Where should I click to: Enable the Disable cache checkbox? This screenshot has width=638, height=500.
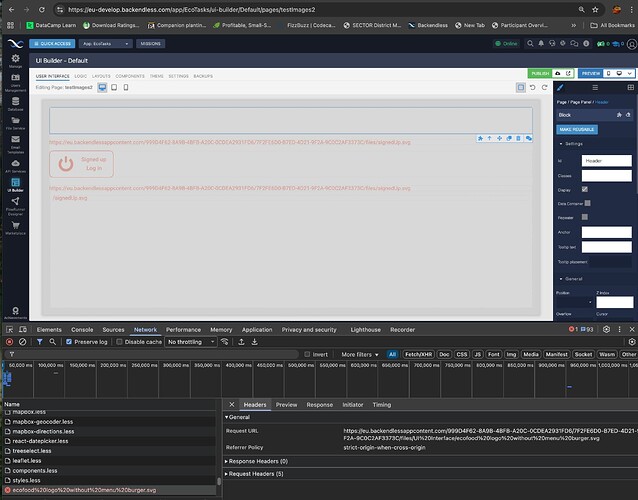(118, 342)
